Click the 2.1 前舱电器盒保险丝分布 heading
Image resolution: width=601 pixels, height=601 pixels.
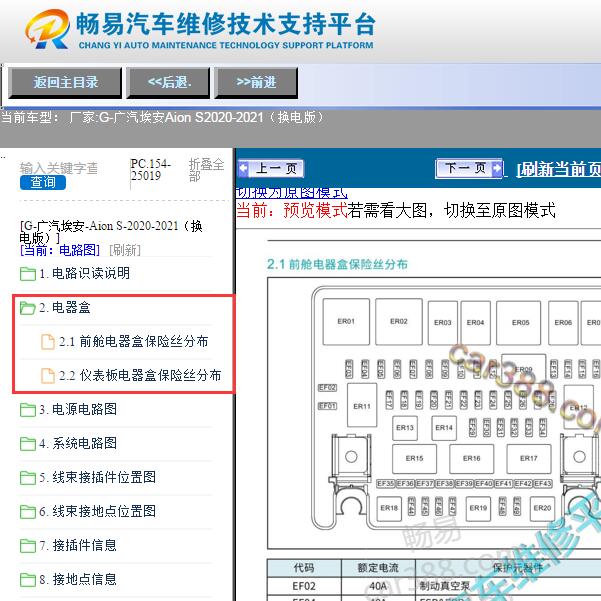point(337,264)
